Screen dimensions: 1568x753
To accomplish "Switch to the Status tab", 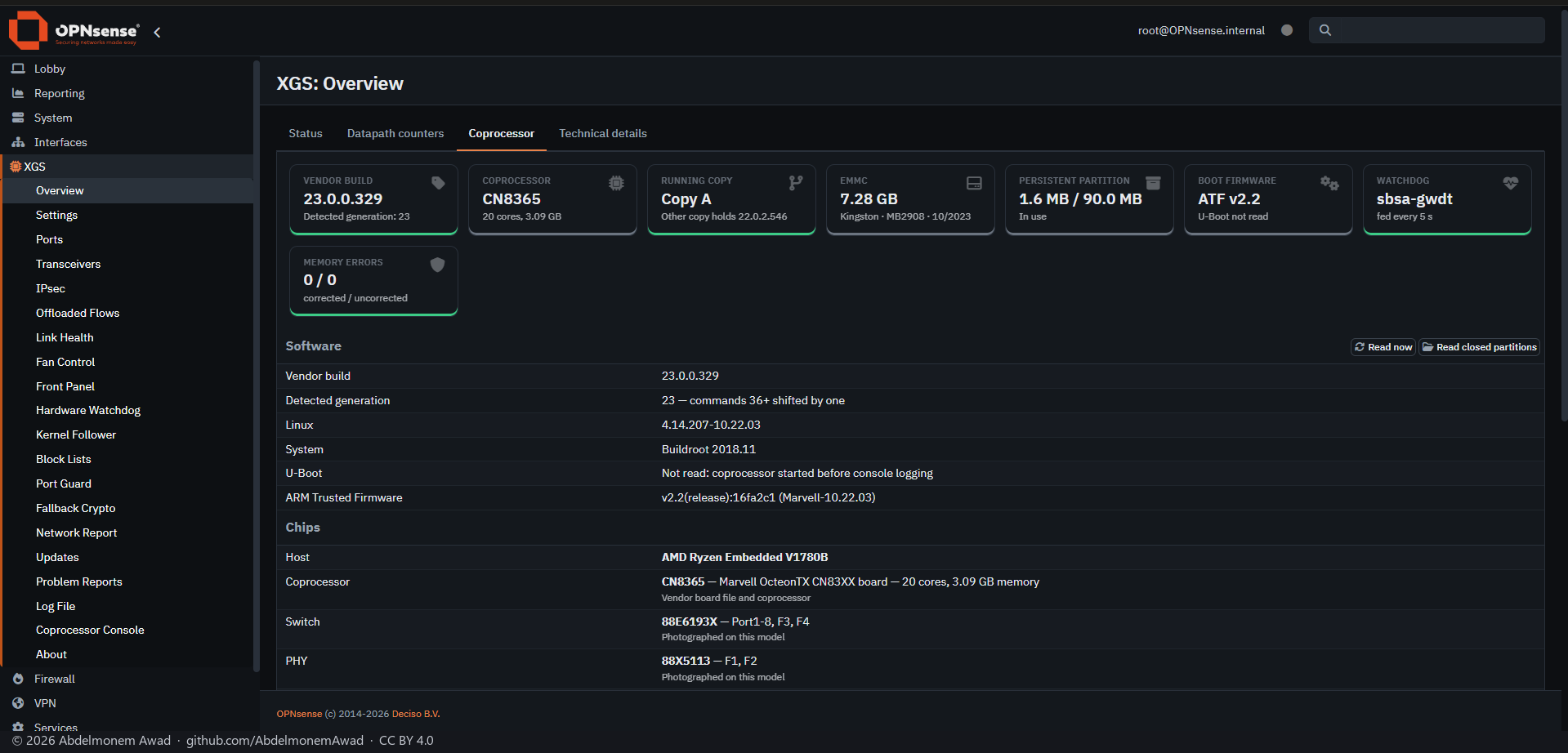I will tap(306, 133).
